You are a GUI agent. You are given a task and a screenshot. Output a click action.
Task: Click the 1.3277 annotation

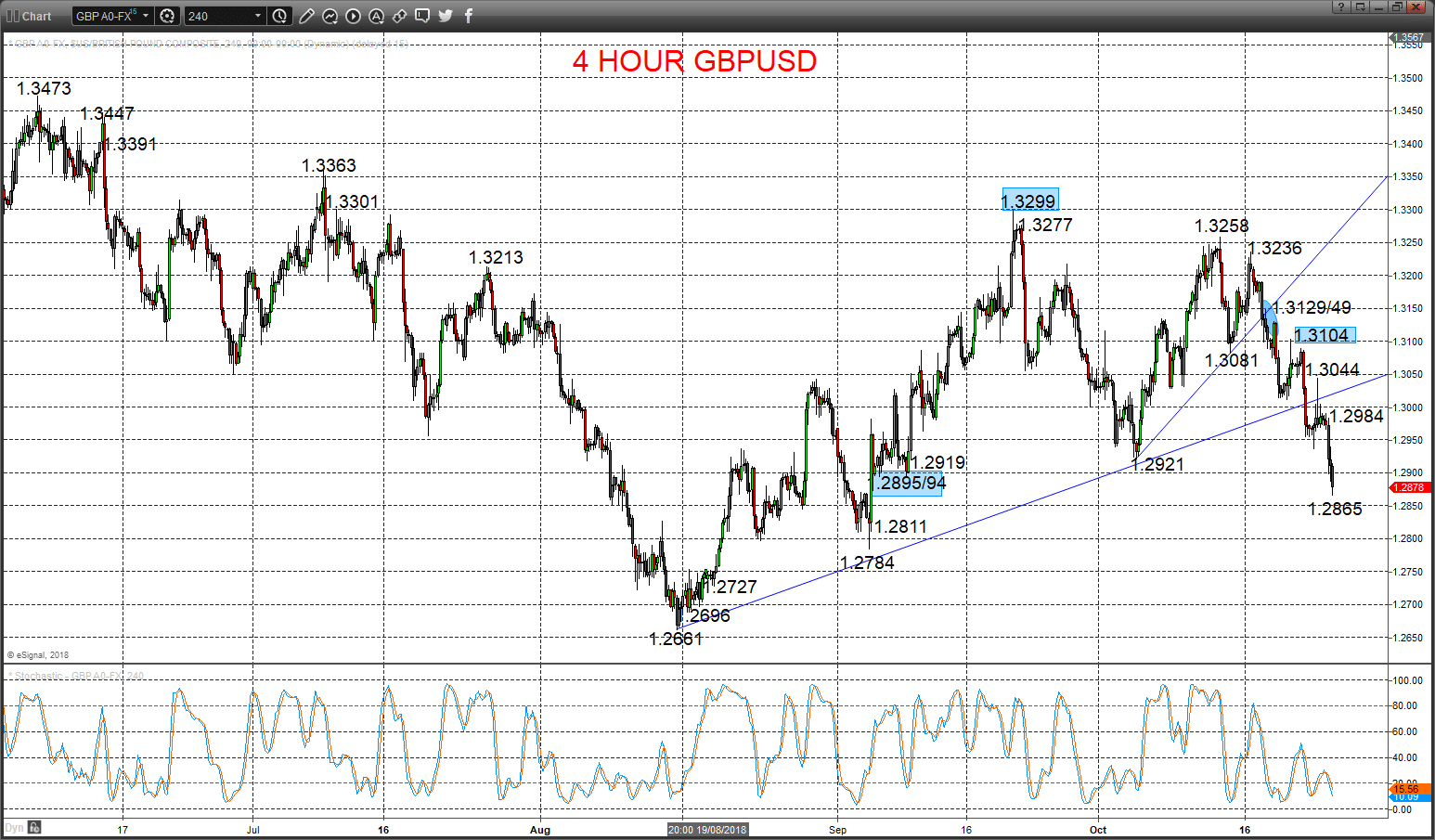1045,225
